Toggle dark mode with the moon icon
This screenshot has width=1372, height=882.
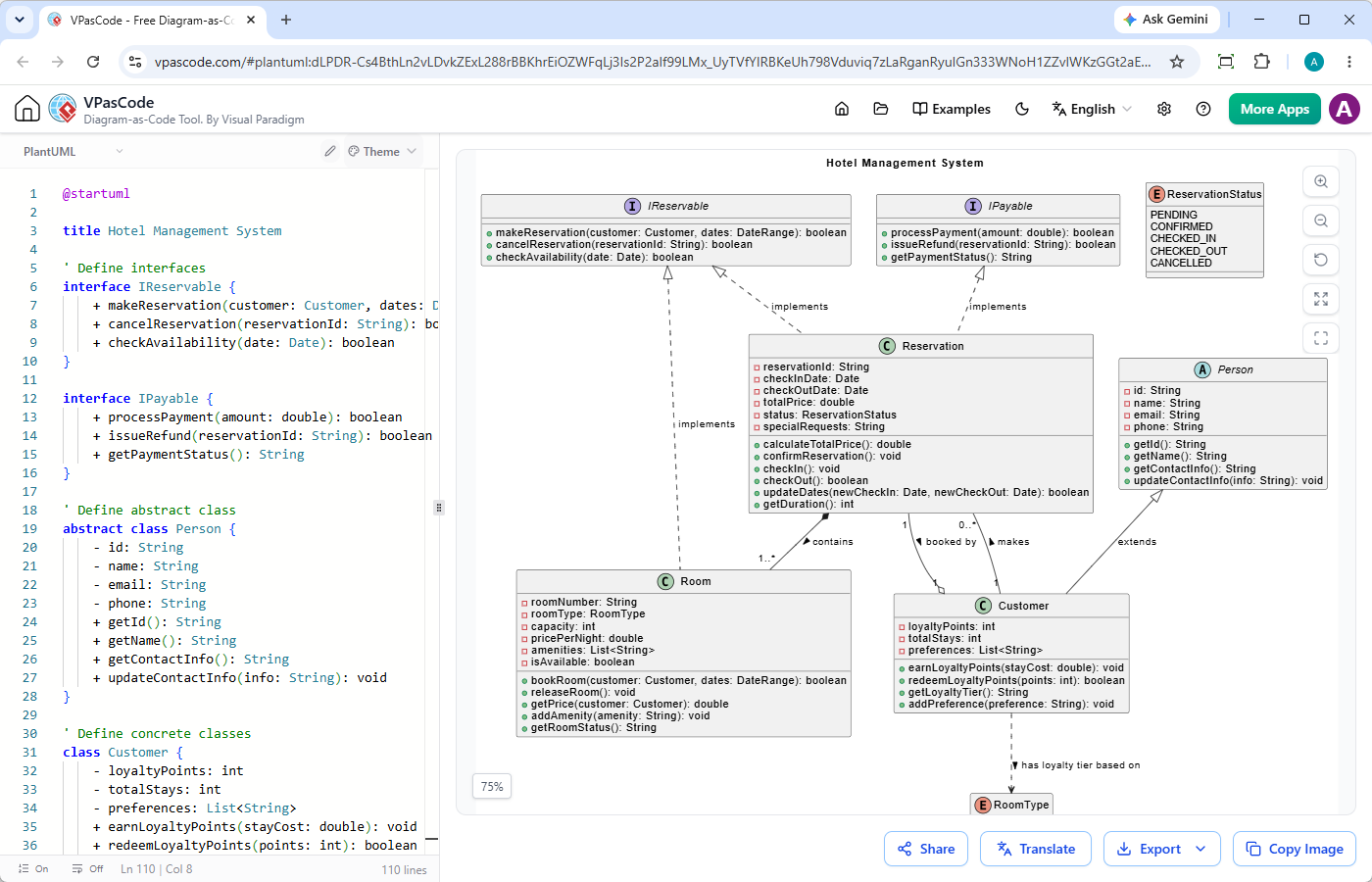tap(1022, 109)
